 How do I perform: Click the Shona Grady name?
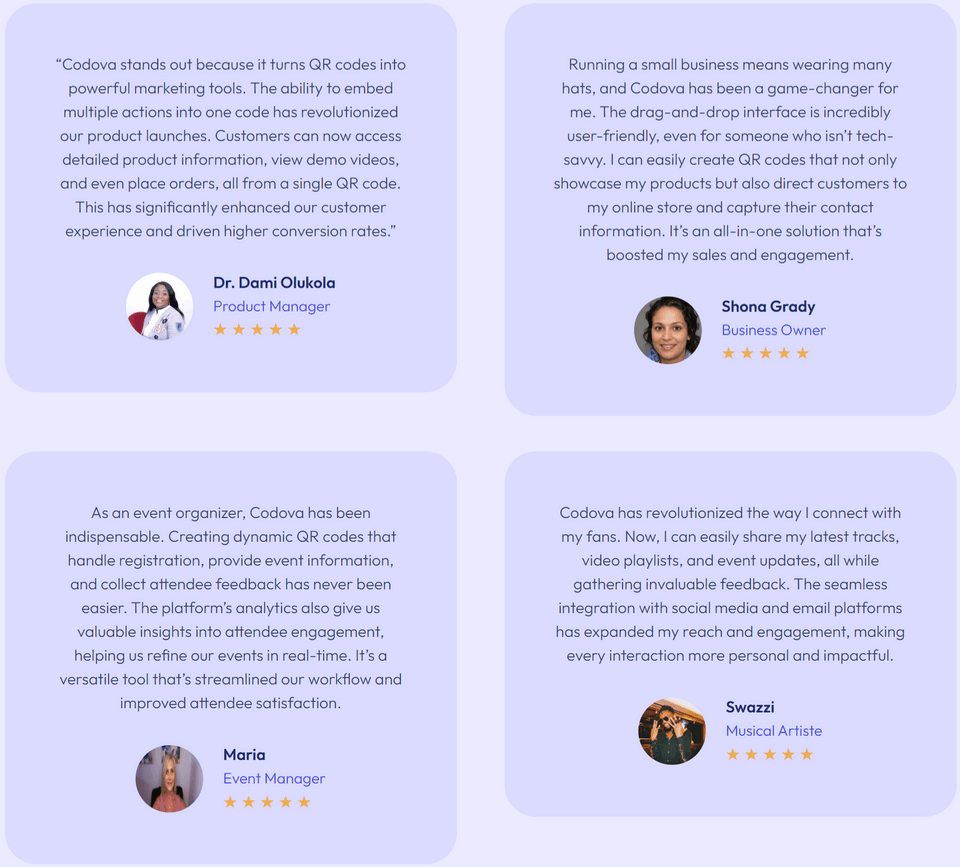click(768, 307)
